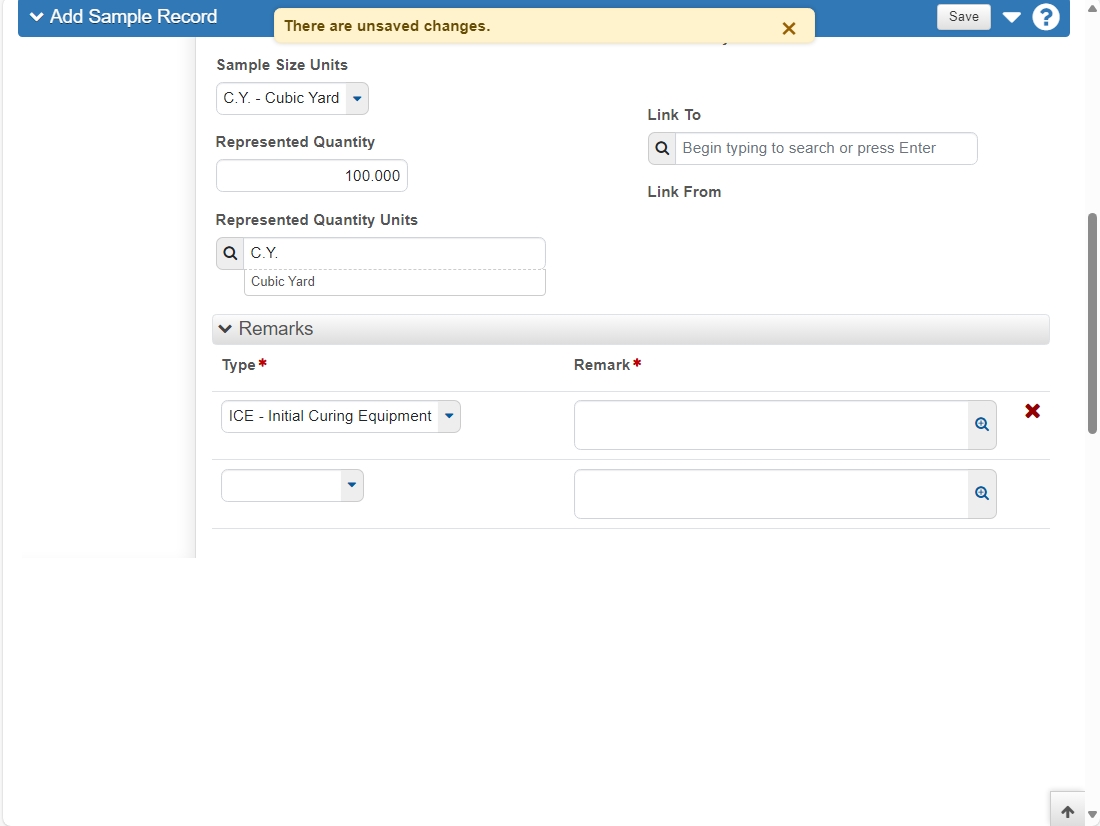Open the ICE - Initial Curing Equipment type dropdown
Viewport: 1100px width, 826px height.
(340, 416)
